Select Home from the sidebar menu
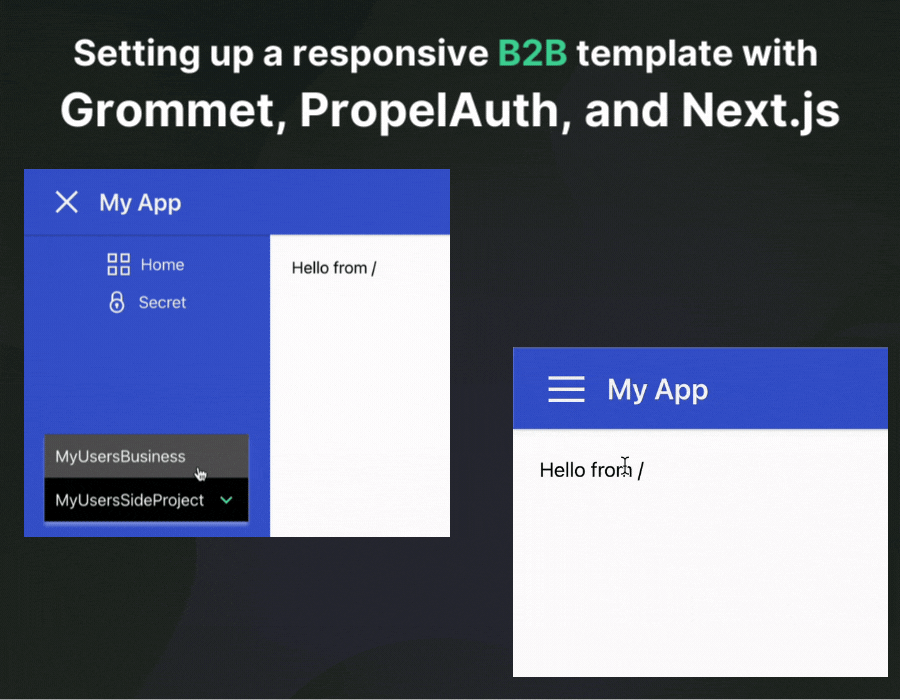The height and width of the screenshot is (700, 900). pyautogui.click(x=163, y=264)
